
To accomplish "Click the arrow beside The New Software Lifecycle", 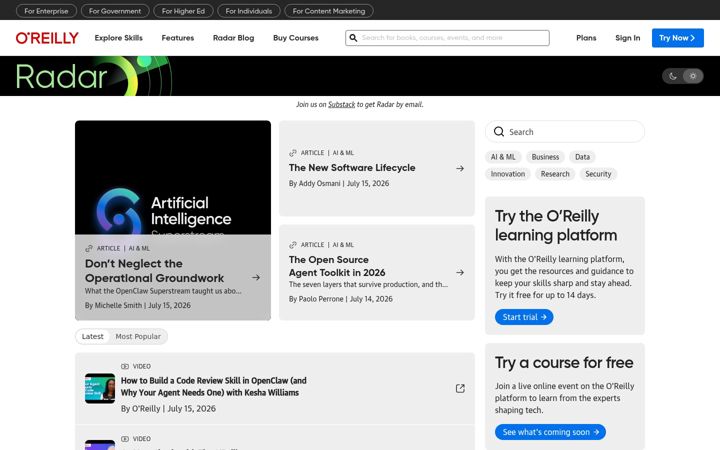I will coord(460,169).
